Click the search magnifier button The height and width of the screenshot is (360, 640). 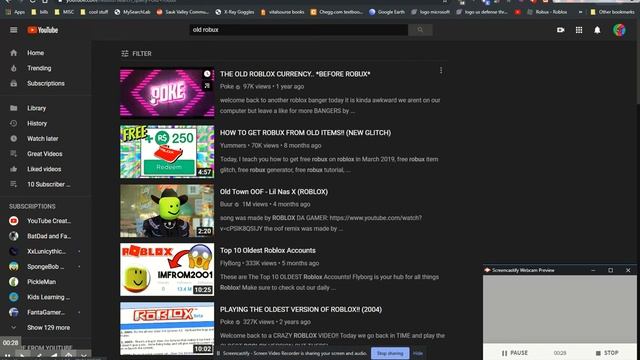(420, 30)
